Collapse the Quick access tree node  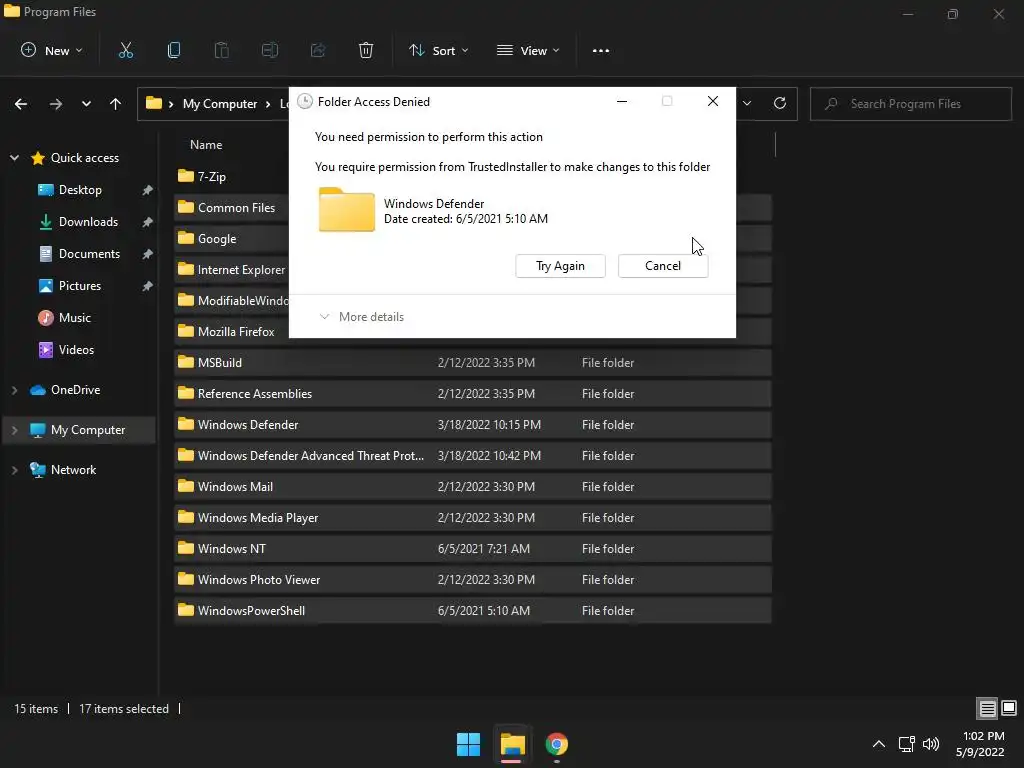pyautogui.click(x=14, y=158)
